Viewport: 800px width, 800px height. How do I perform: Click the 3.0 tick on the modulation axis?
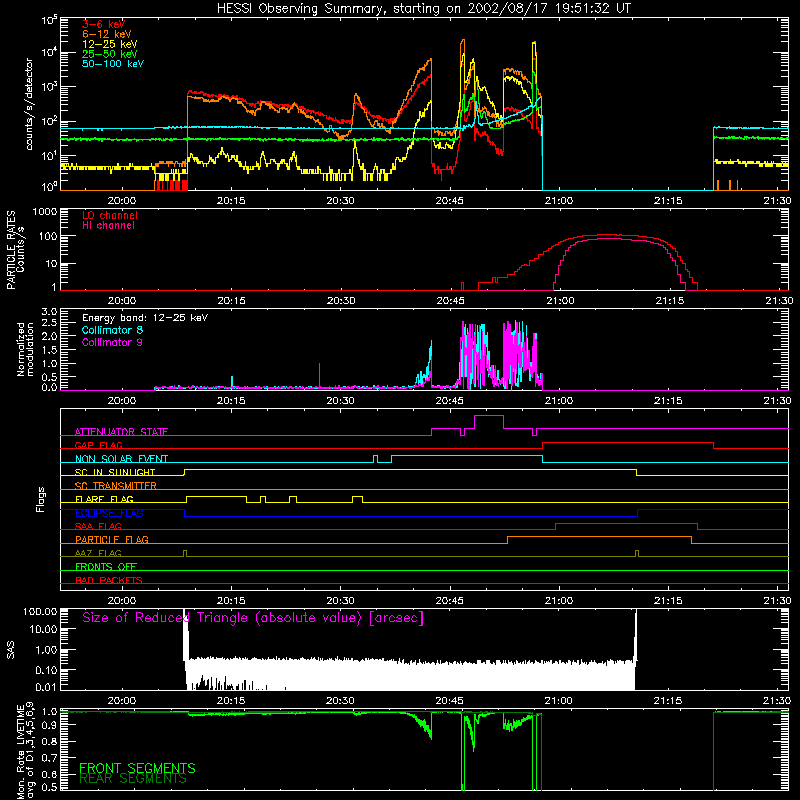click(x=49, y=312)
